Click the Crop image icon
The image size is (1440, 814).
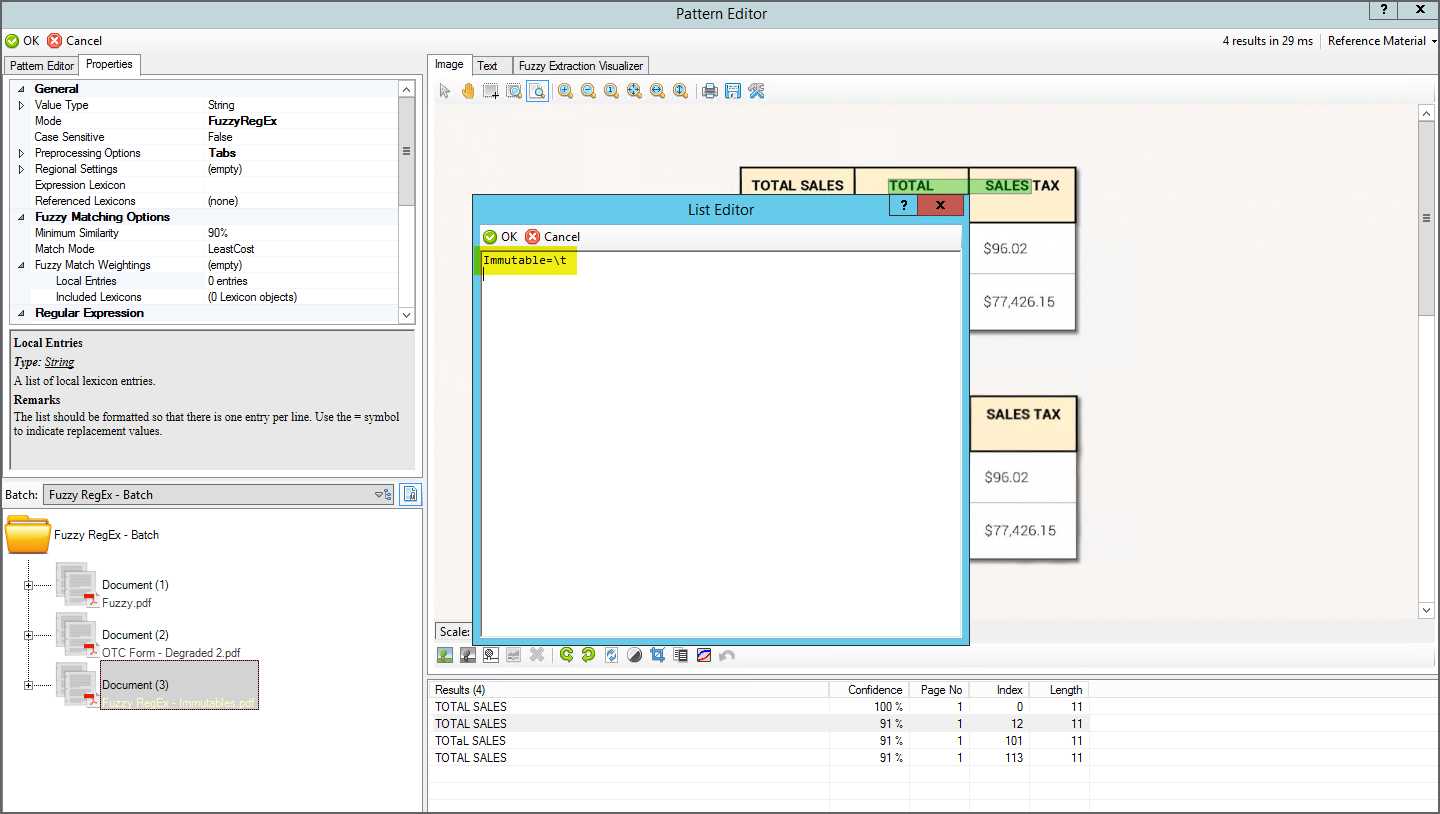657,655
